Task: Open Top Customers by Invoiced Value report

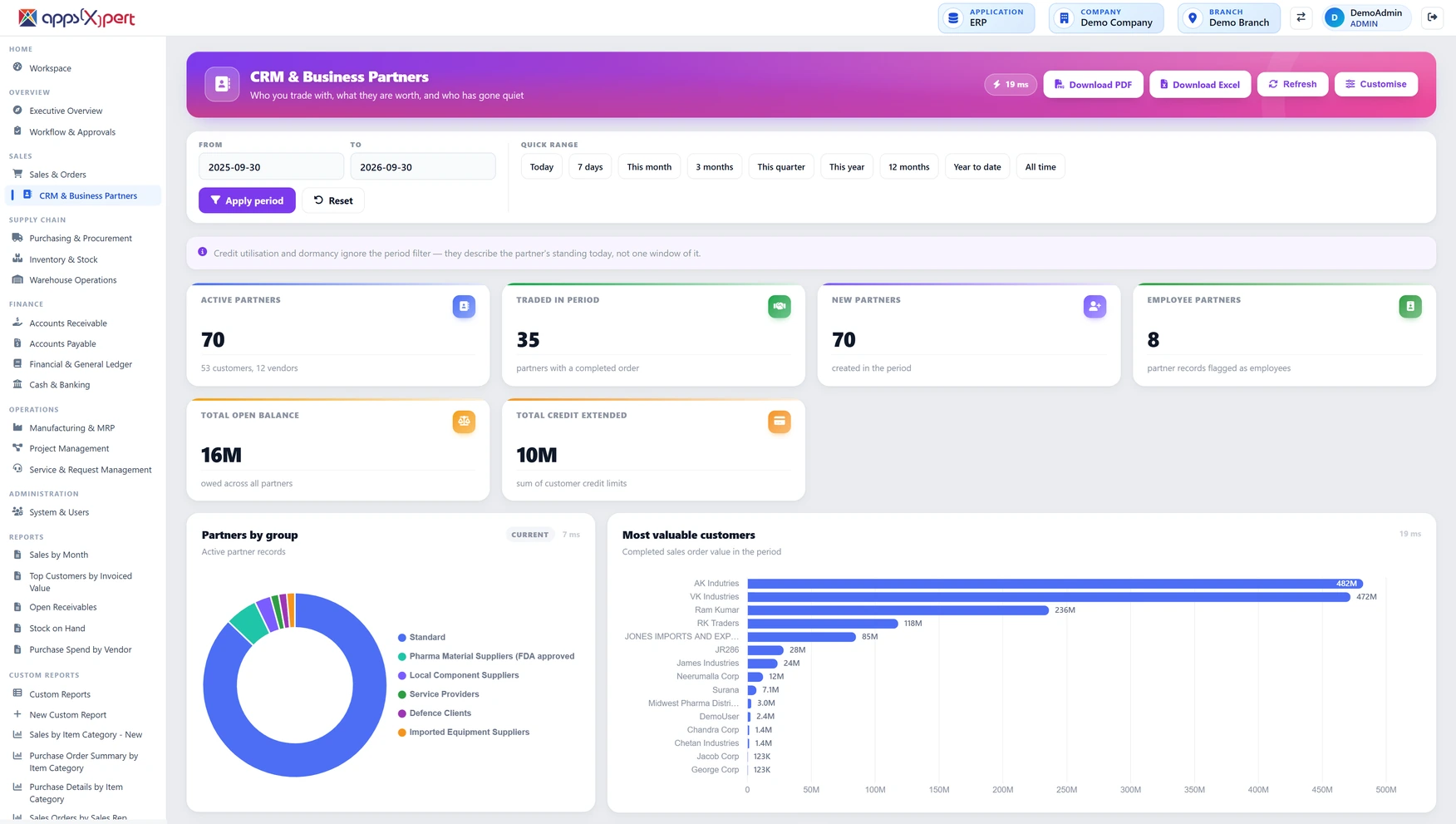Action: point(81,581)
